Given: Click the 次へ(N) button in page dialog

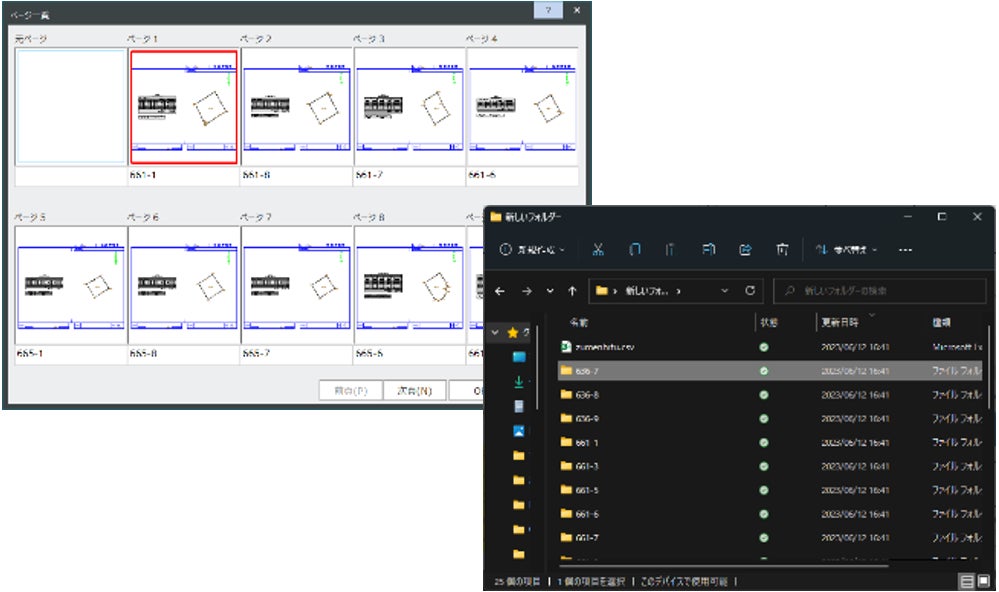Looking at the screenshot, I should [x=415, y=391].
